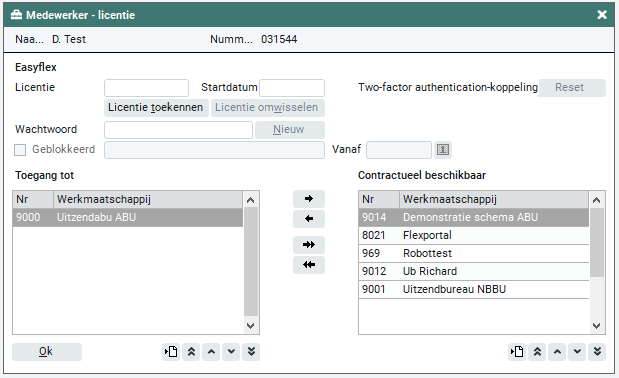Open the calendar picker next to Vanaf
The image size is (619, 378).
point(443,150)
